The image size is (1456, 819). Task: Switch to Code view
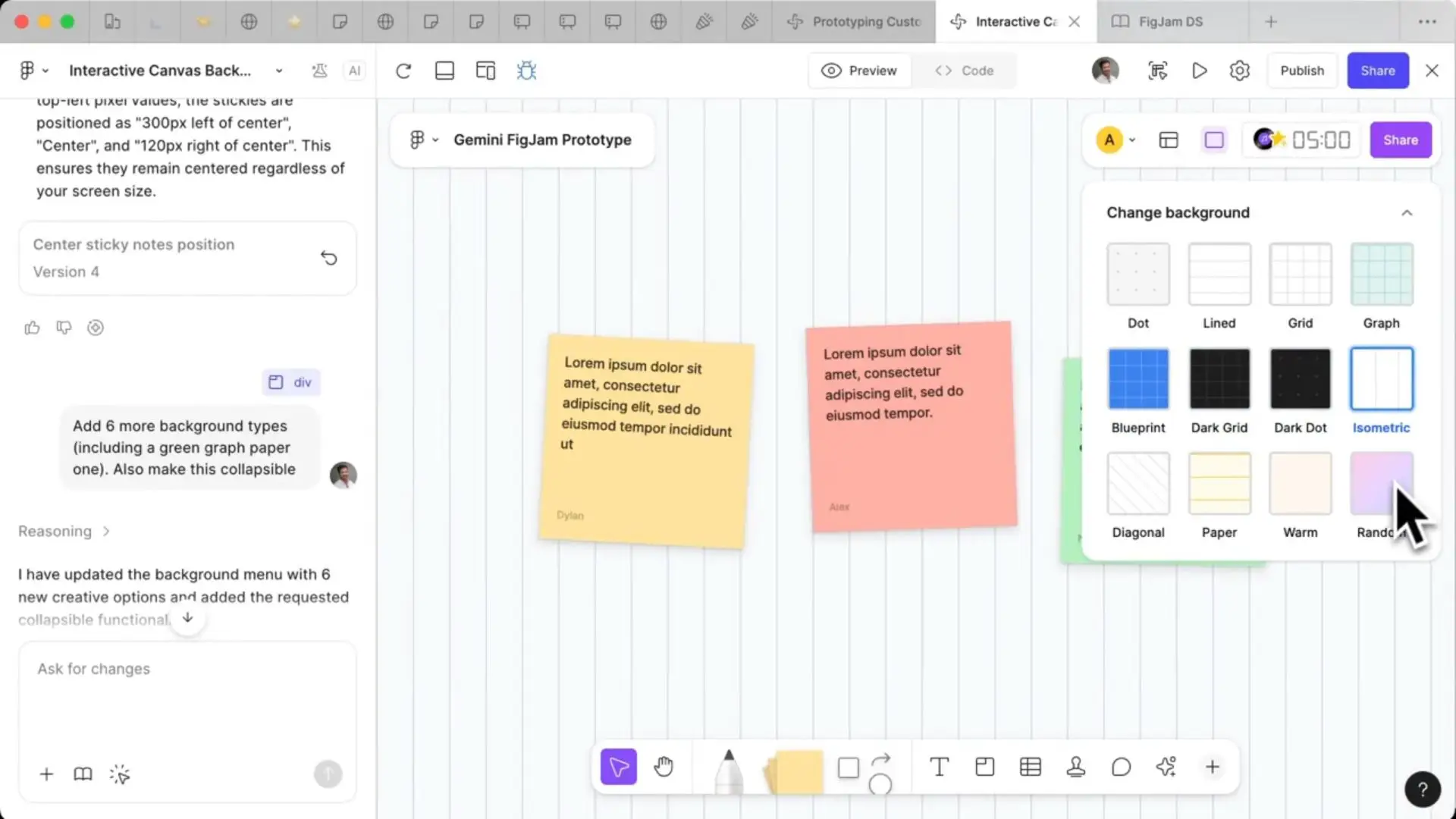964,71
